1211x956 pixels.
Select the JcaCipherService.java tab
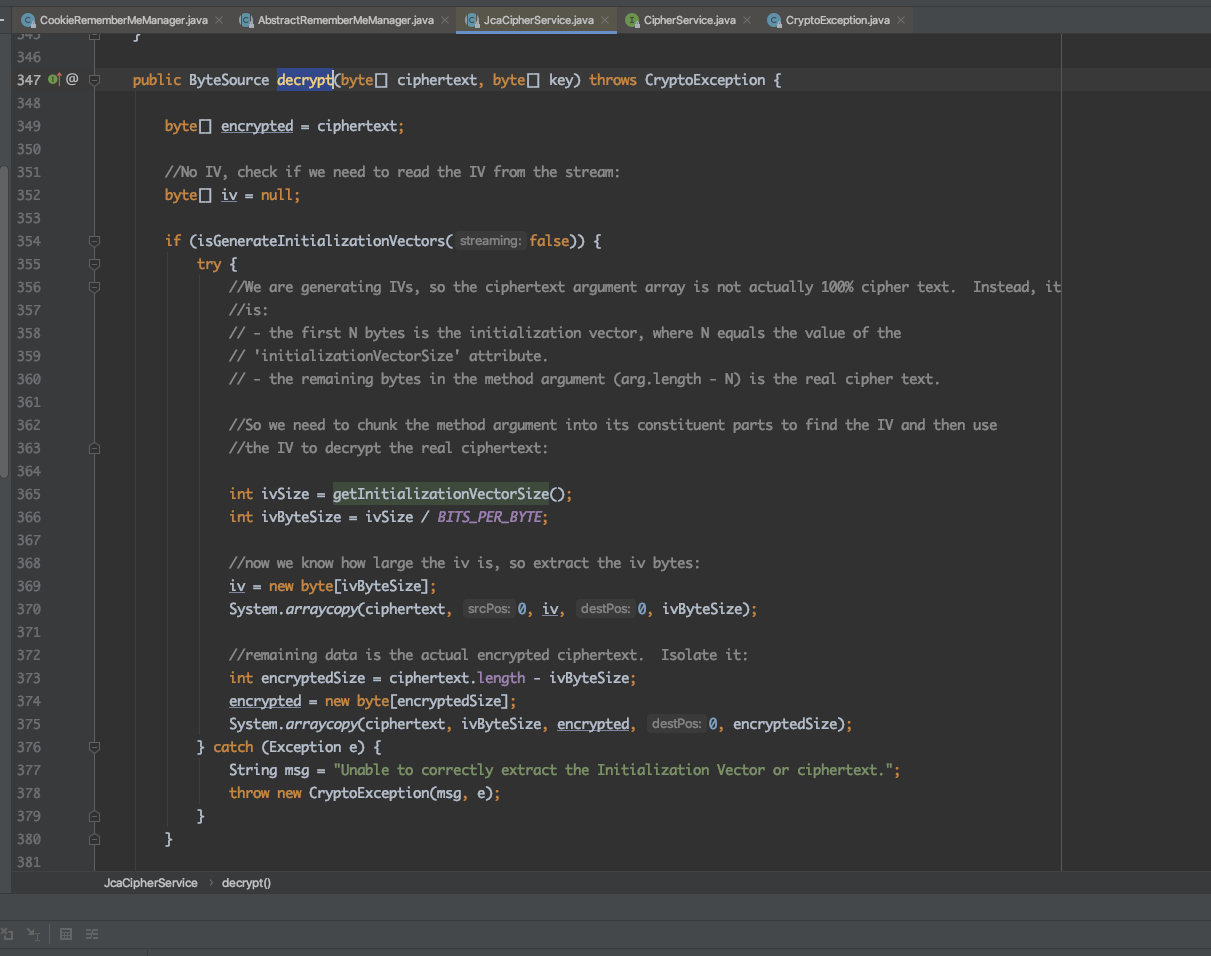(538, 20)
